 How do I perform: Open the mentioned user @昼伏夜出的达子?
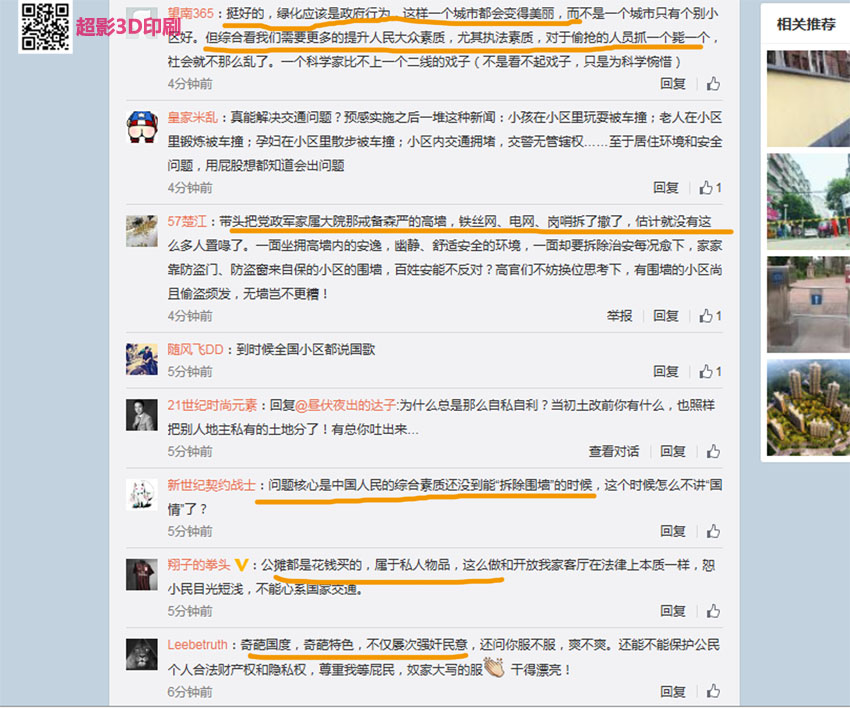coord(346,405)
